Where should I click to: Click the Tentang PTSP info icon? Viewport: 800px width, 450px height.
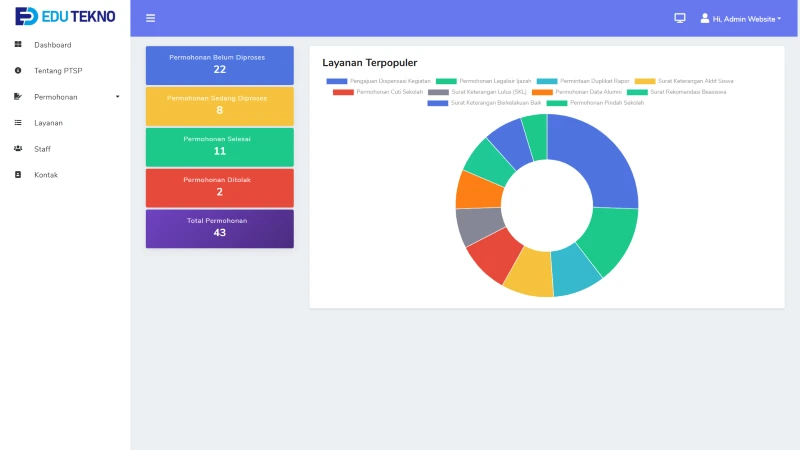18,71
